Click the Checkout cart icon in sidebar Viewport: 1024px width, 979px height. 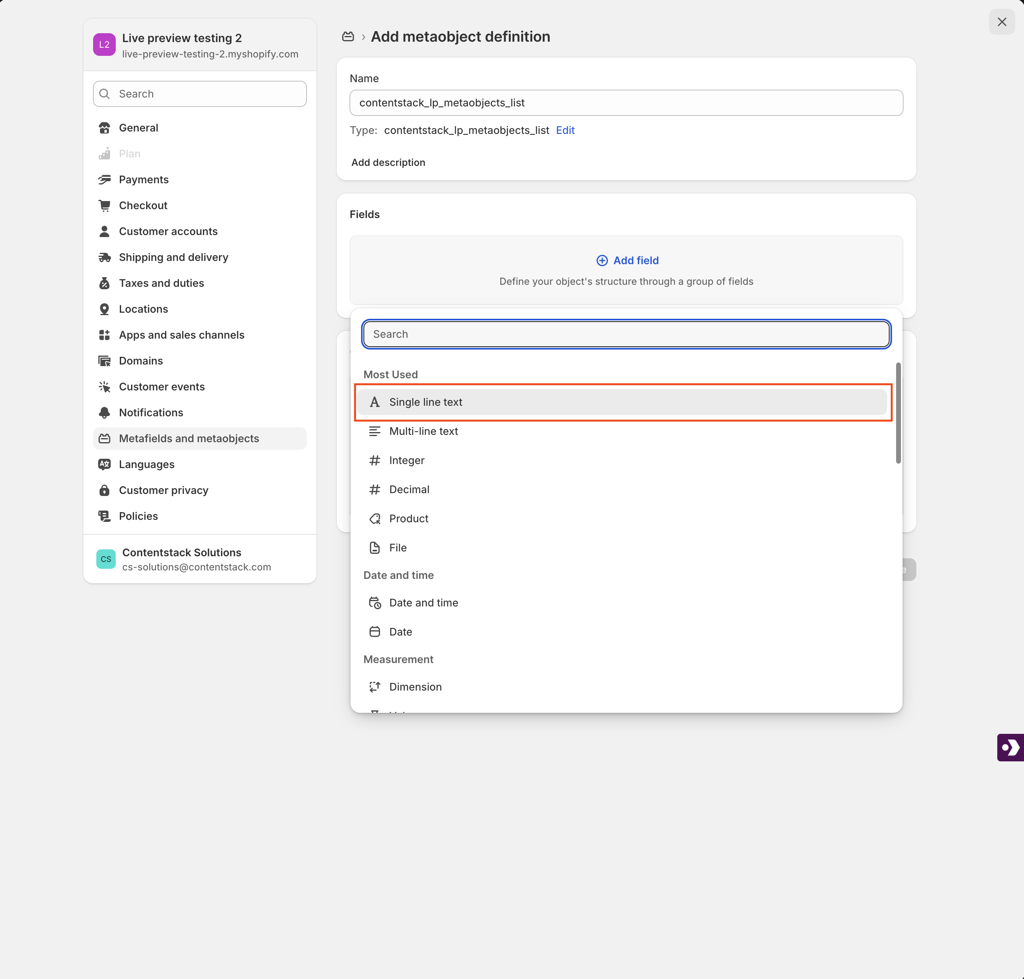click(105, 205)
